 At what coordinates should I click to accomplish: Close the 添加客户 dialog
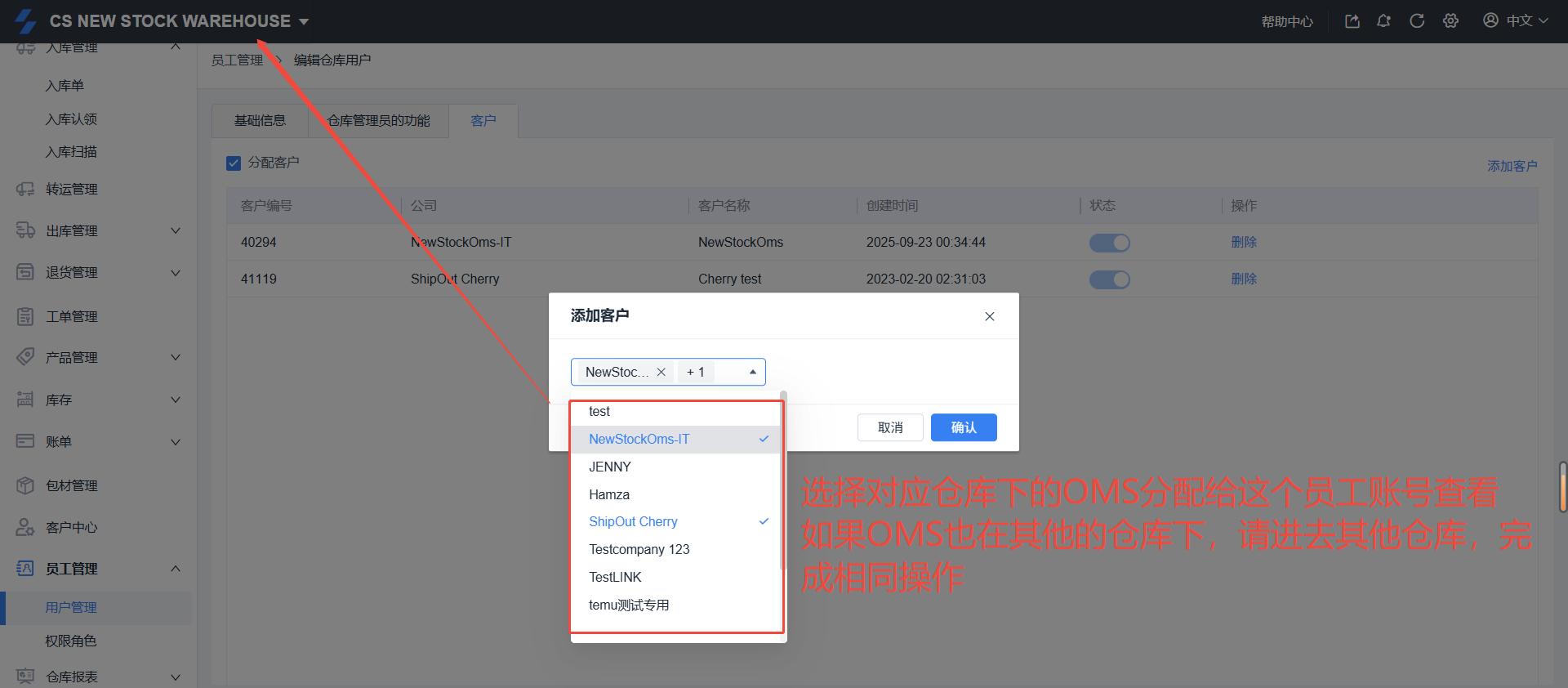click(989, 316)
